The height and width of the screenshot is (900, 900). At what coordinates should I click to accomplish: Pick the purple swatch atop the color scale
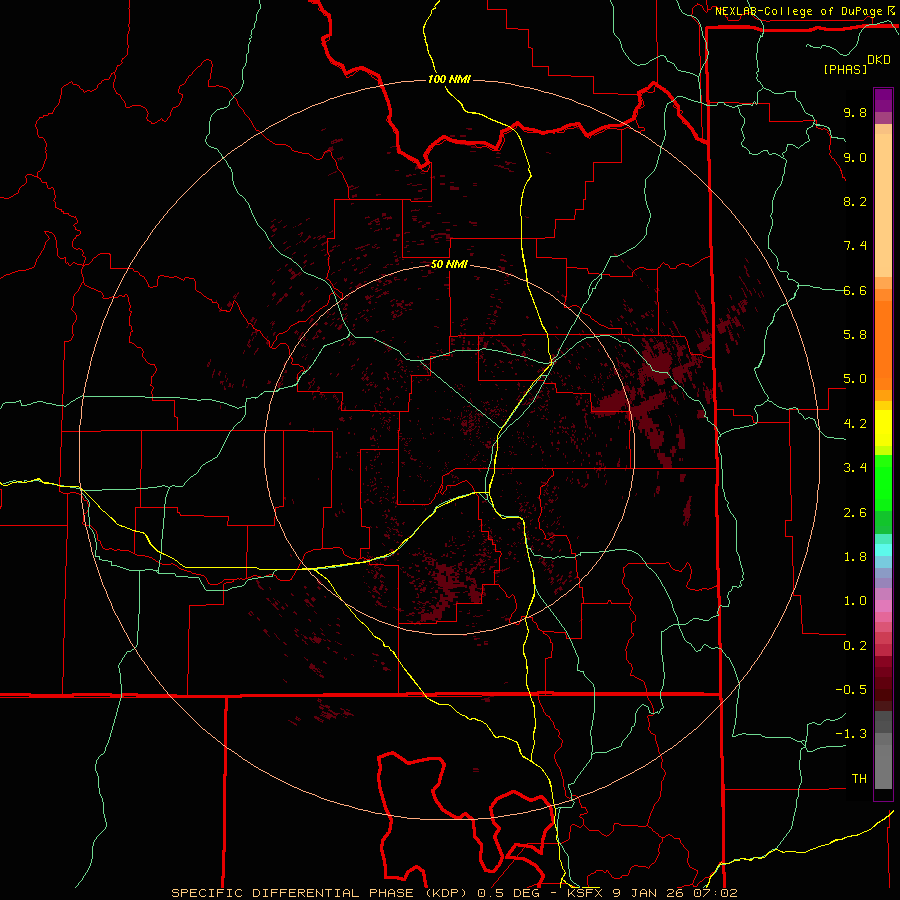pyautogui.click(x=883, y=100)
